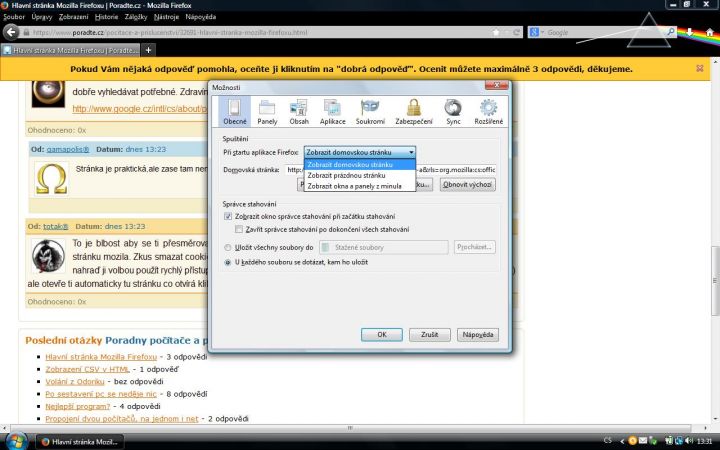Choose Zobrazit okna a panely z minula

pyautogui.click(x=360, y=186)
